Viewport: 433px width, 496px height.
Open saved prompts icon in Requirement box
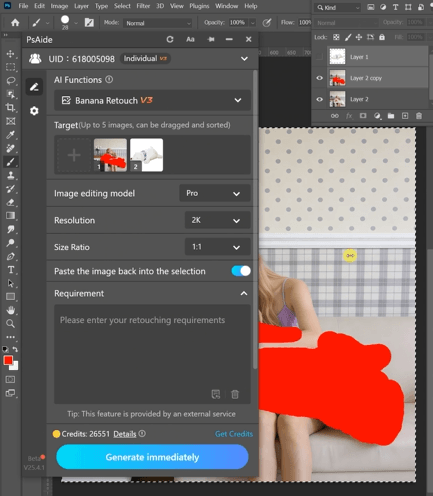point(216,394)
